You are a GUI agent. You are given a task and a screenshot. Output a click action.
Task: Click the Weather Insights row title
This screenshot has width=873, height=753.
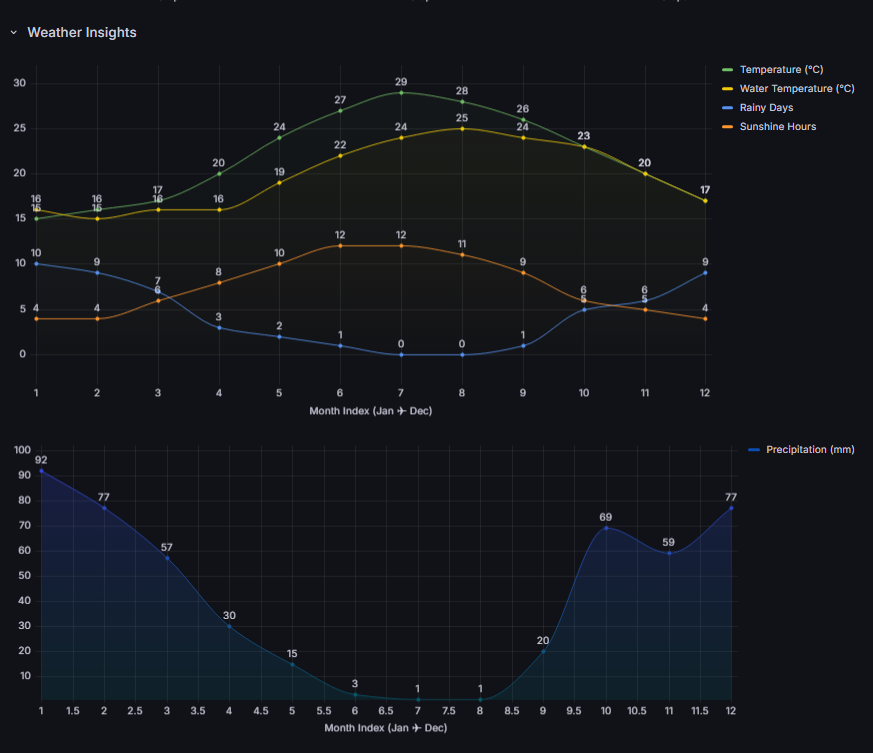point(82,33)
